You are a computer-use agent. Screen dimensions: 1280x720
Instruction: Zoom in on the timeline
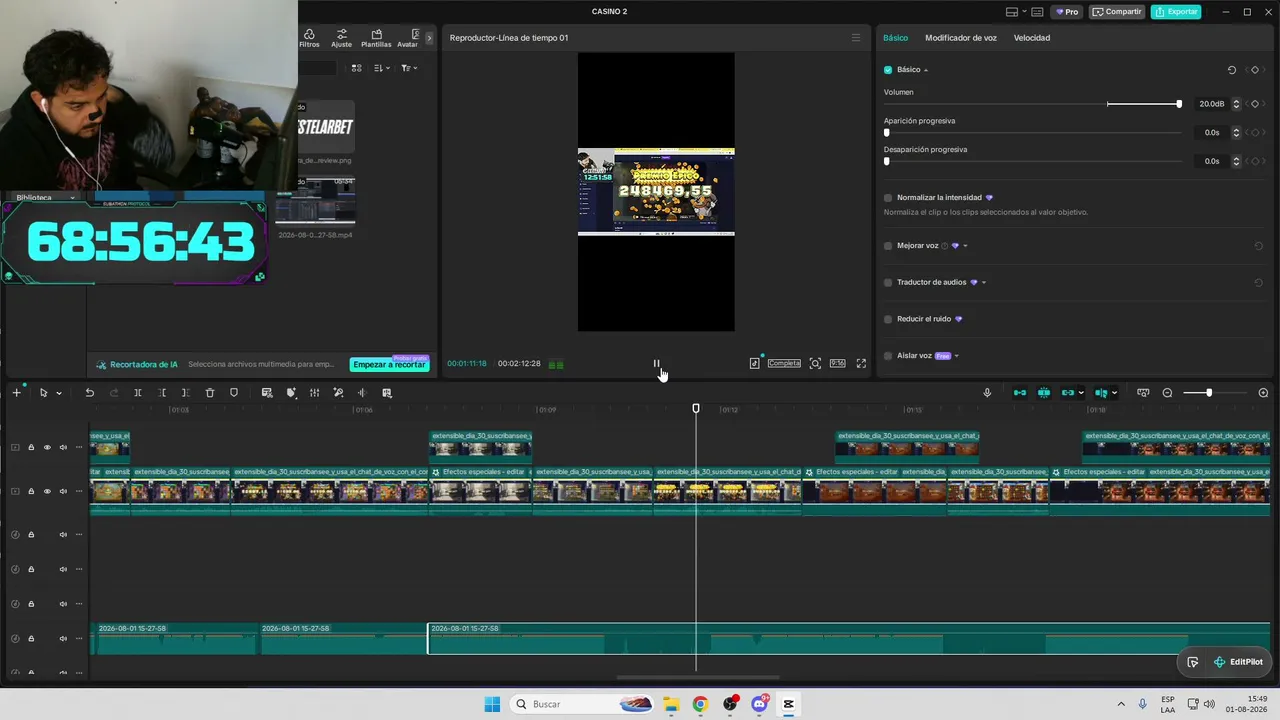(x=1263, y=393)
